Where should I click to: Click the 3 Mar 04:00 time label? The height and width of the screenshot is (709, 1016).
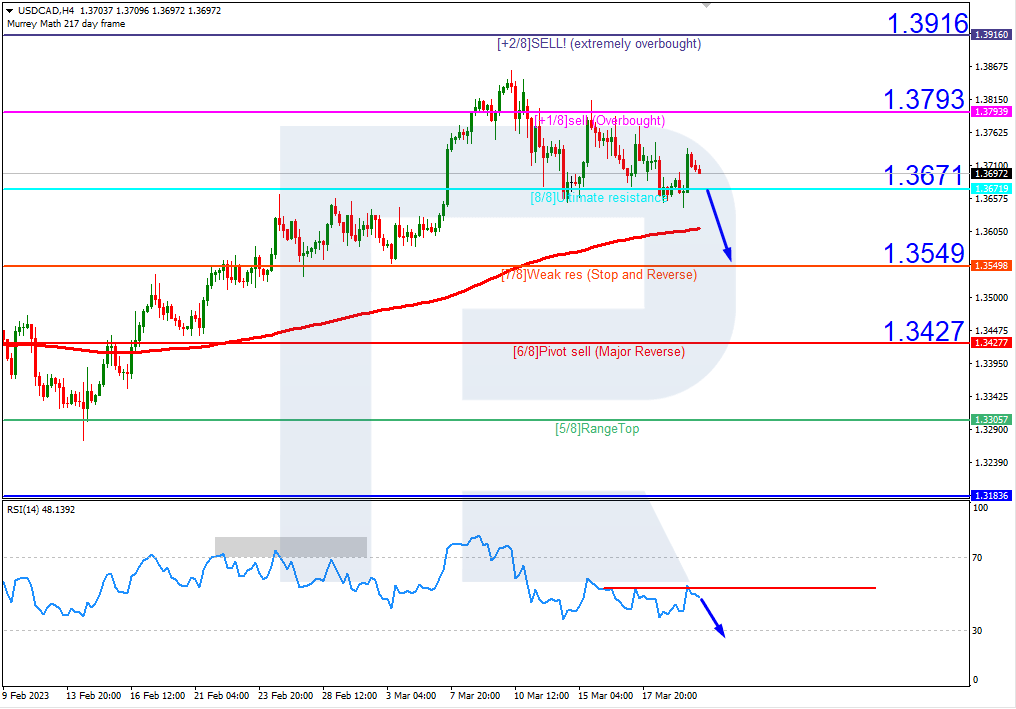pos(411,695)
